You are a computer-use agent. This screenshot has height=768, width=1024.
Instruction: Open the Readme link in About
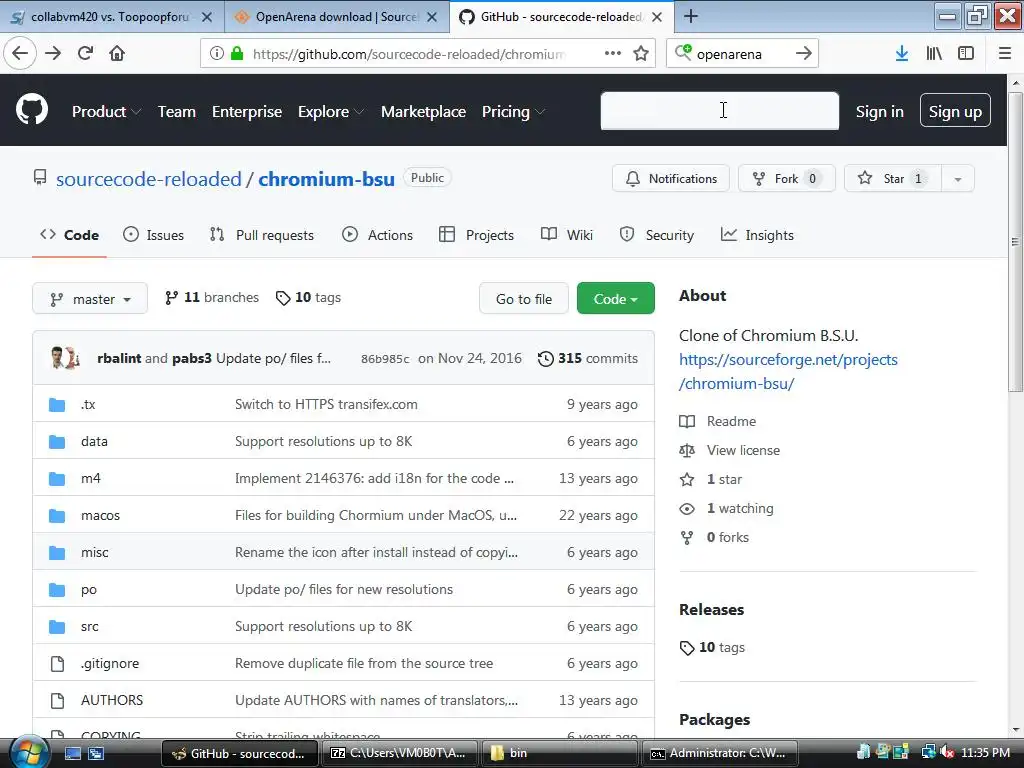[x=731, y=421]
